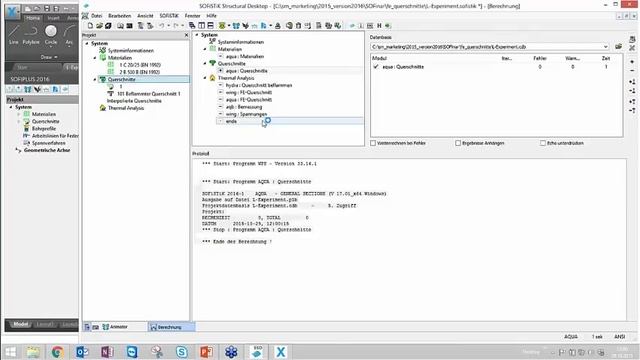Select 1 C 20/25 (EN 1992) material
640x360 pixels.
point(140,65)
